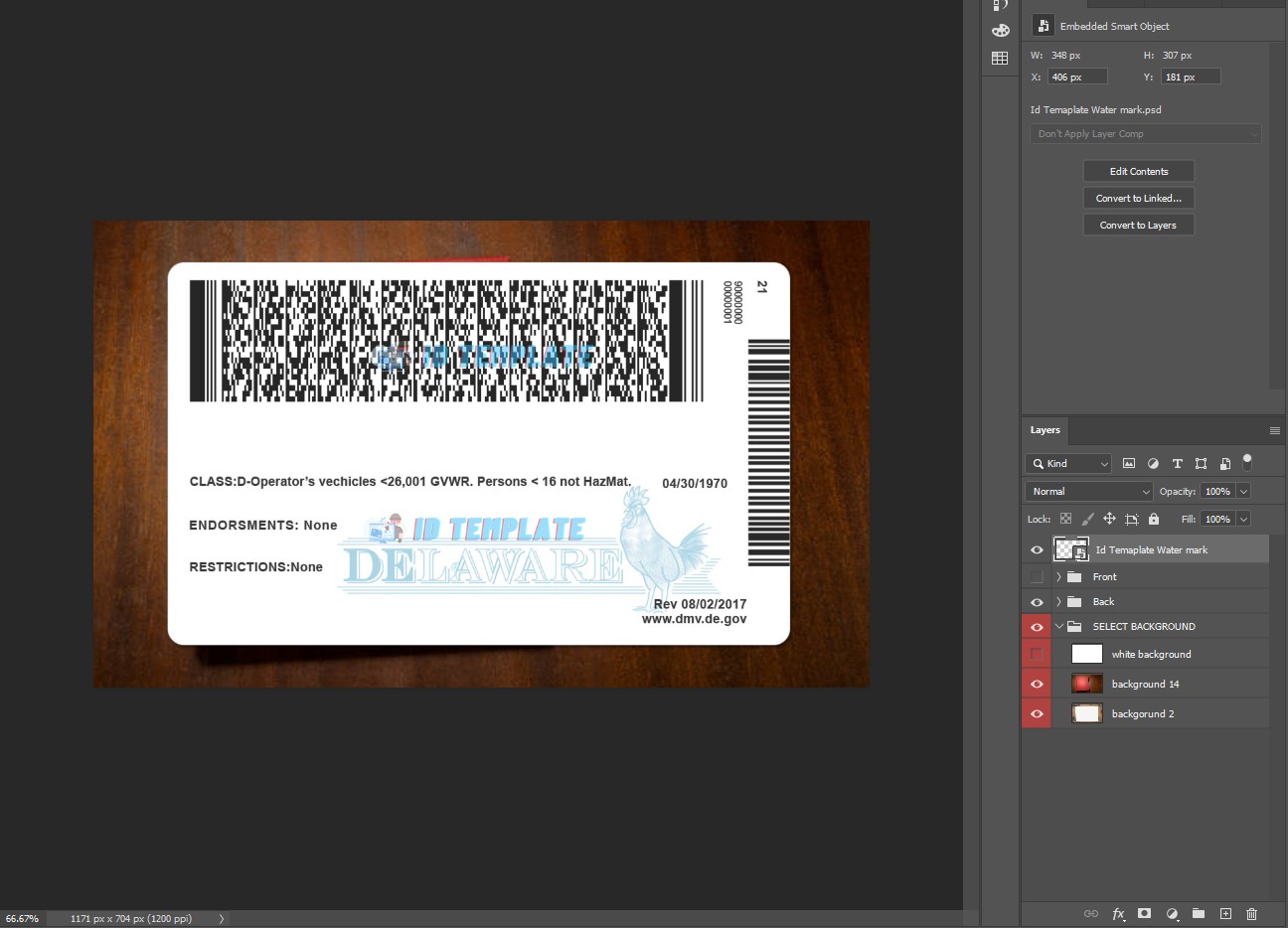Click the link layers icon
This screenshot has width=1288, height=928.
pyautogui.click(x=1091, y=913)
